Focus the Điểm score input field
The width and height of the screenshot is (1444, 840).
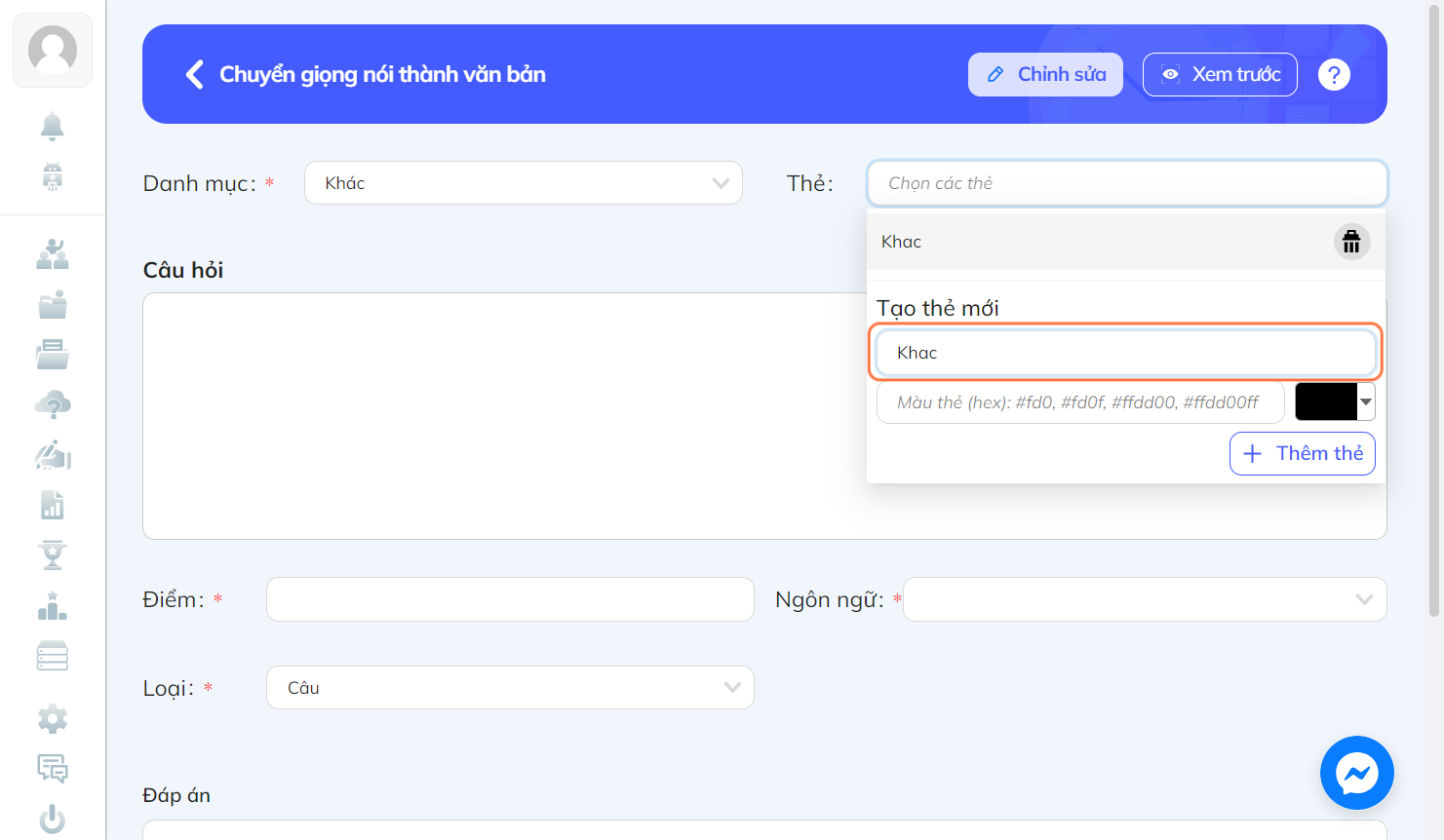[510, 599]
